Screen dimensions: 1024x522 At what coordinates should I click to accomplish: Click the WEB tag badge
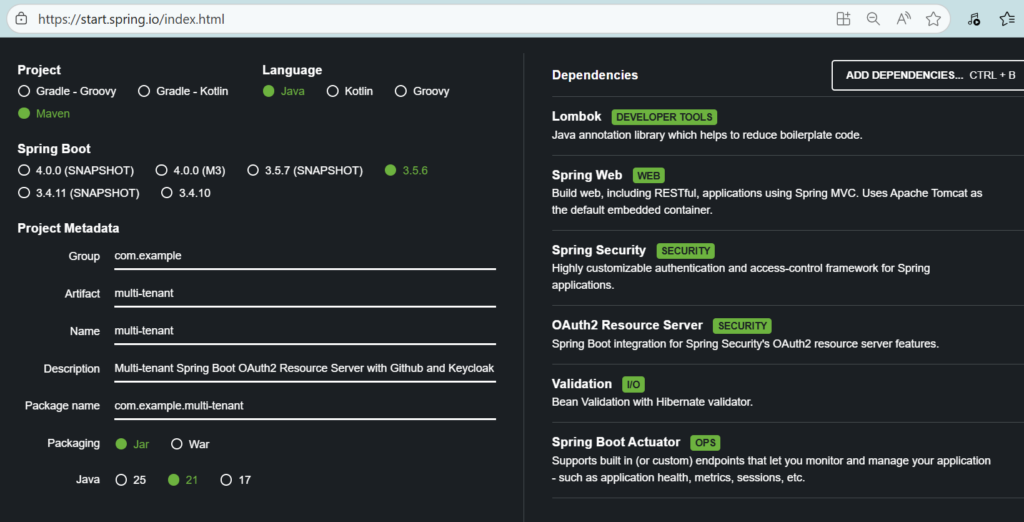tap(648, 176)
